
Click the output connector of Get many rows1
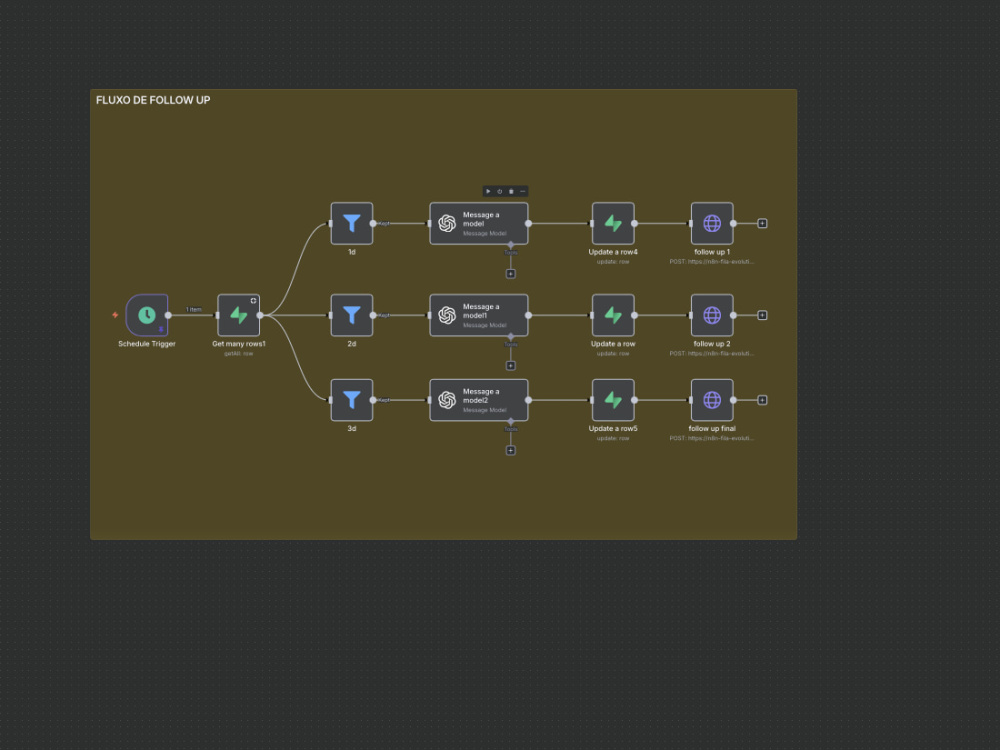click(x=260, y=315)
